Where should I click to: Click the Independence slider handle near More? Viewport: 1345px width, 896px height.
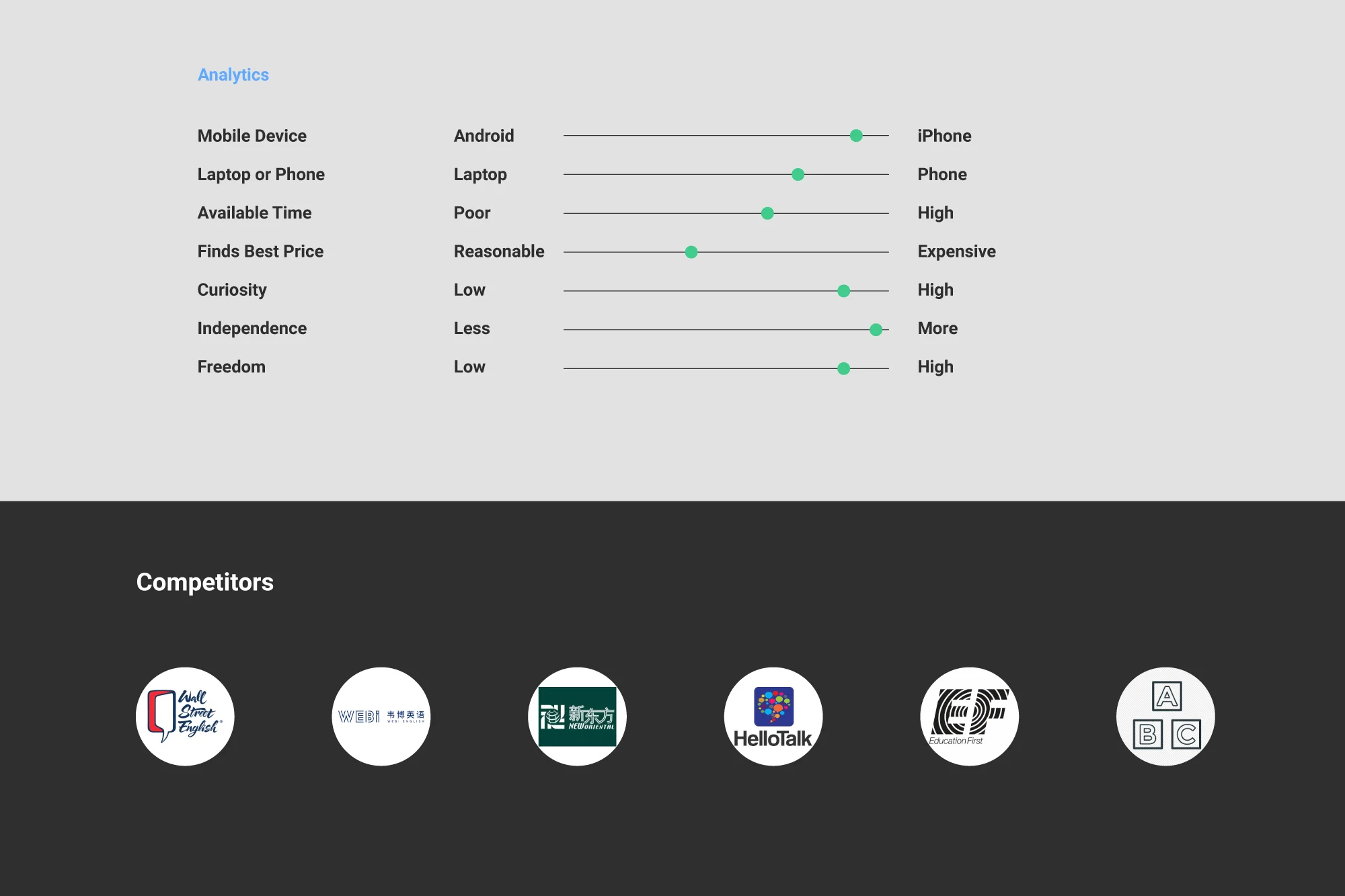point(876,329)
